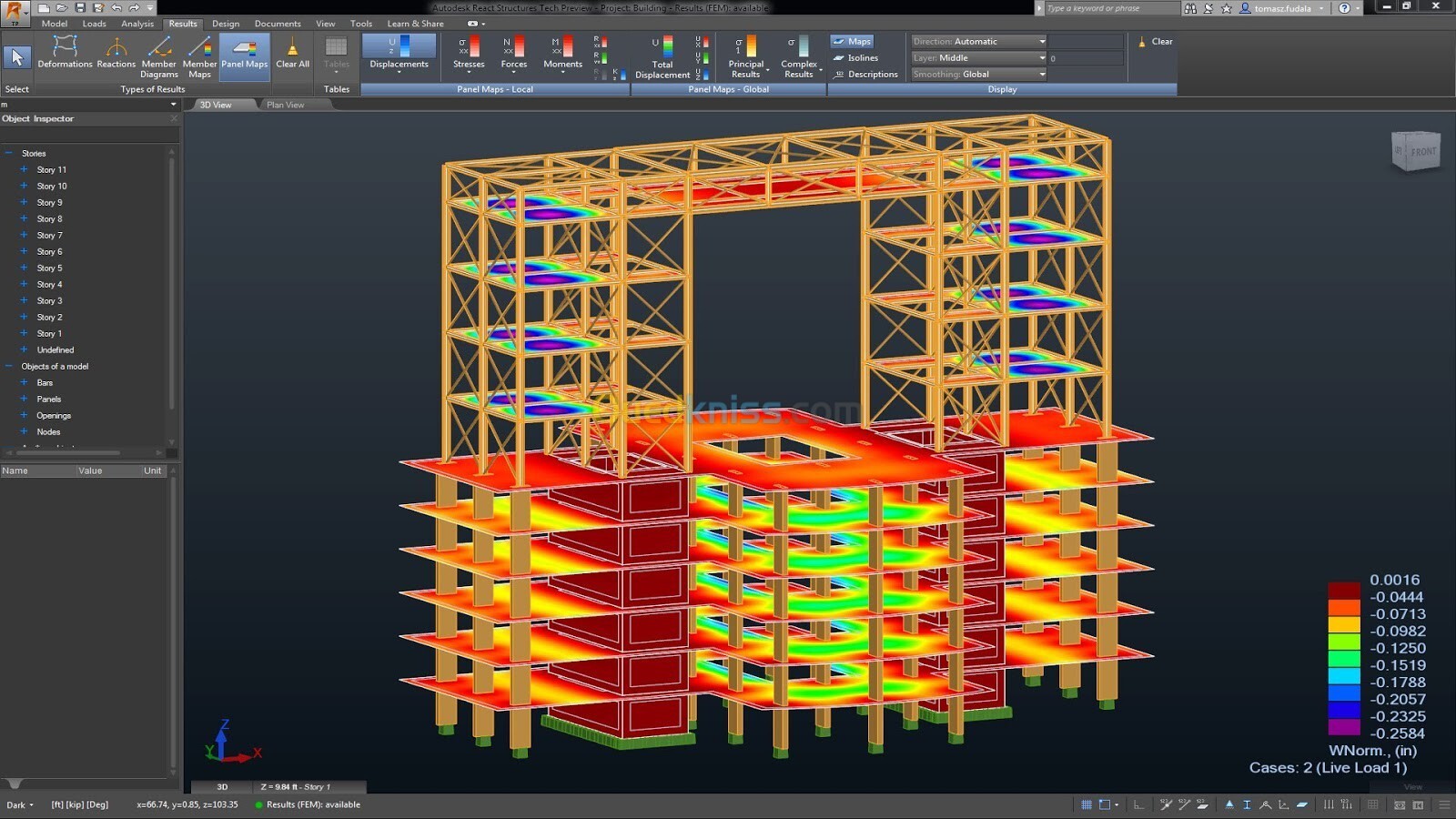Viewport: 1456px width, 819px height.
Task: Expand the Story 11 tree node
Action: [x=24, y=169]
